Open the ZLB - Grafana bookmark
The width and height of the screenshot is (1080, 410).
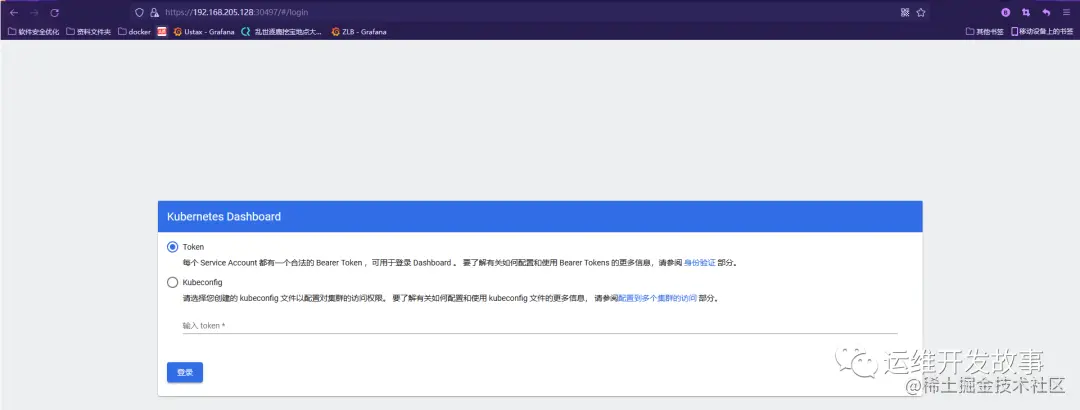coord(359,32)
